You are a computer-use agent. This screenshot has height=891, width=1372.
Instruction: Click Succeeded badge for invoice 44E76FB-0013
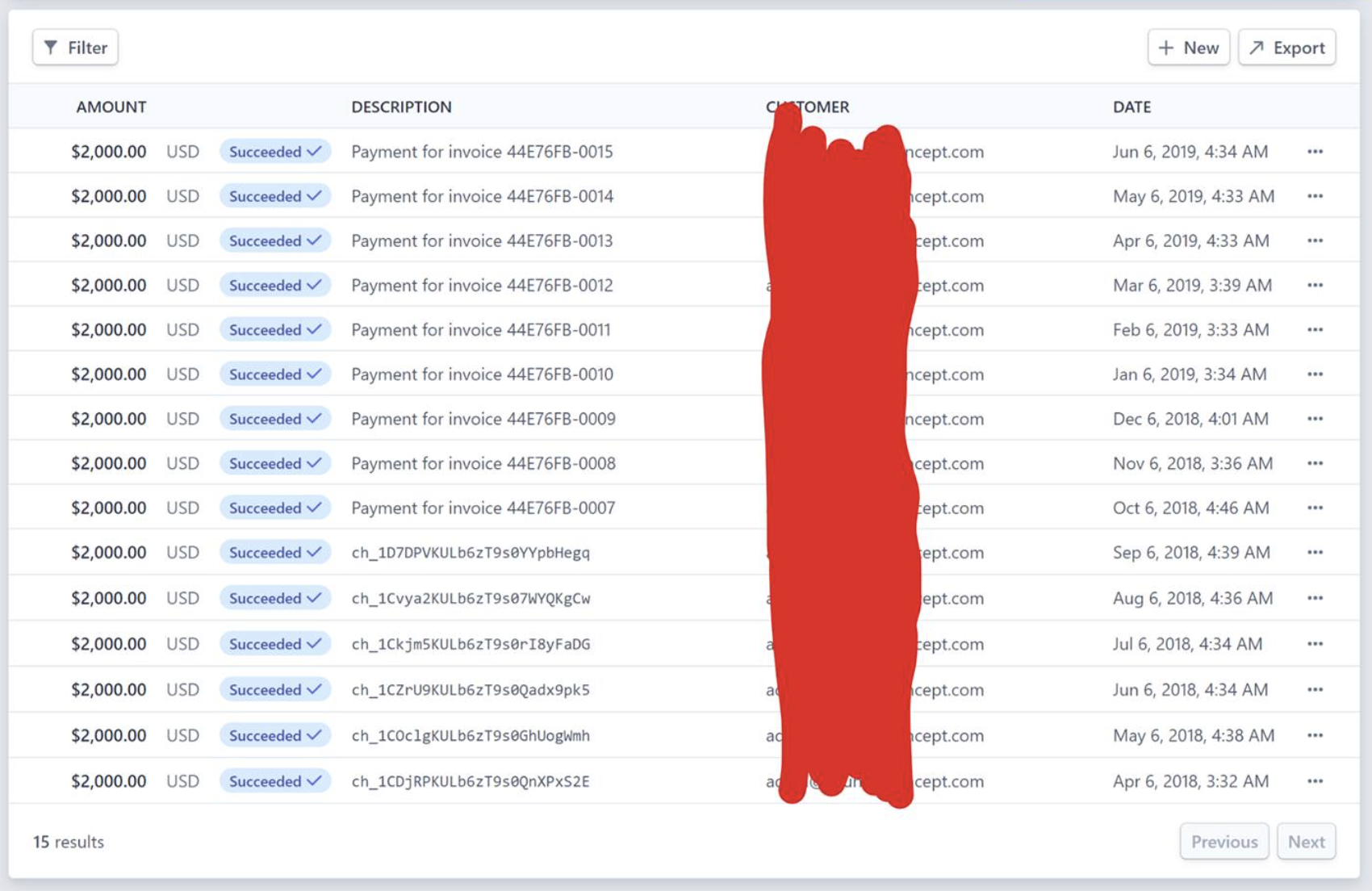point(274,241)
